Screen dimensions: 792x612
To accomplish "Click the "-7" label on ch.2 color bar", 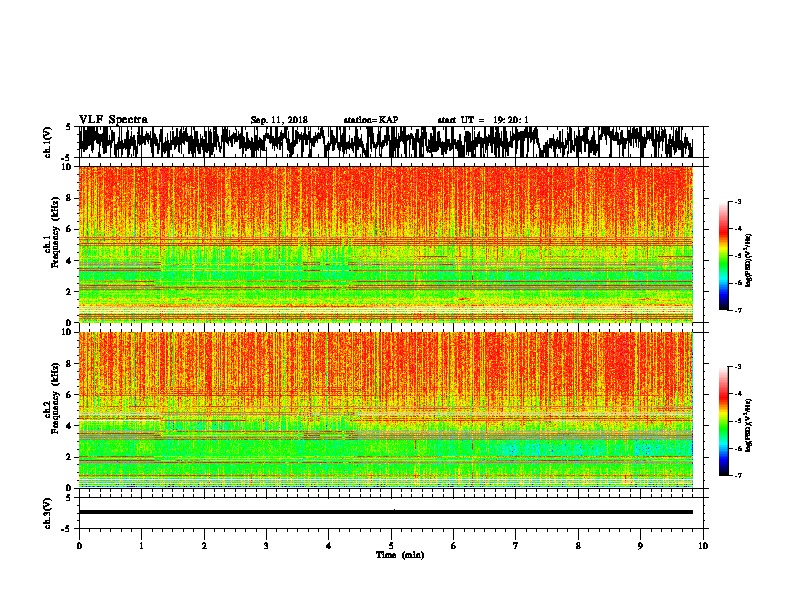I will coord(738,476).
